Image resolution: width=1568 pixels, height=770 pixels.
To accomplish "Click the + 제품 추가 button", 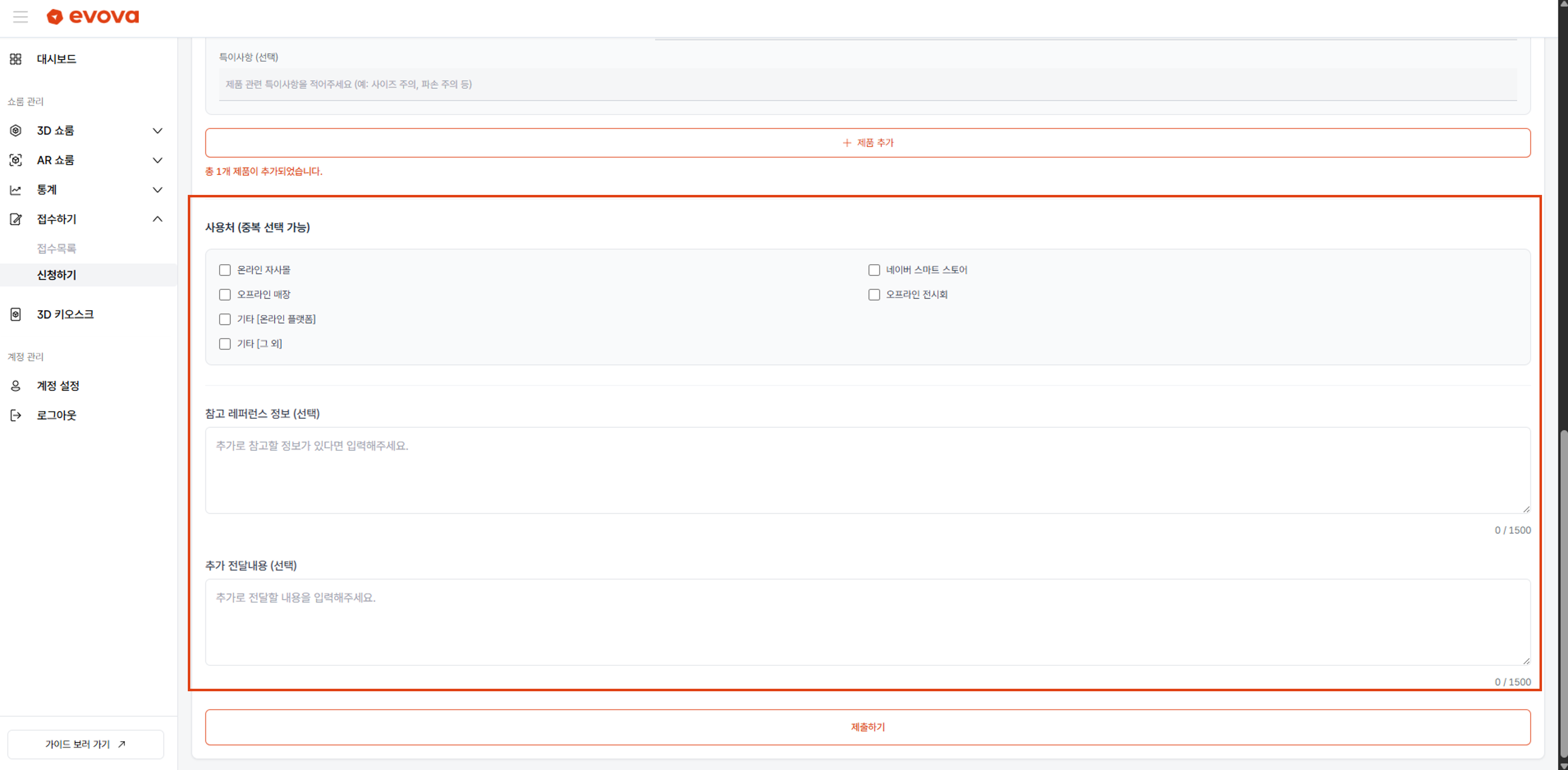I will 867,143.
